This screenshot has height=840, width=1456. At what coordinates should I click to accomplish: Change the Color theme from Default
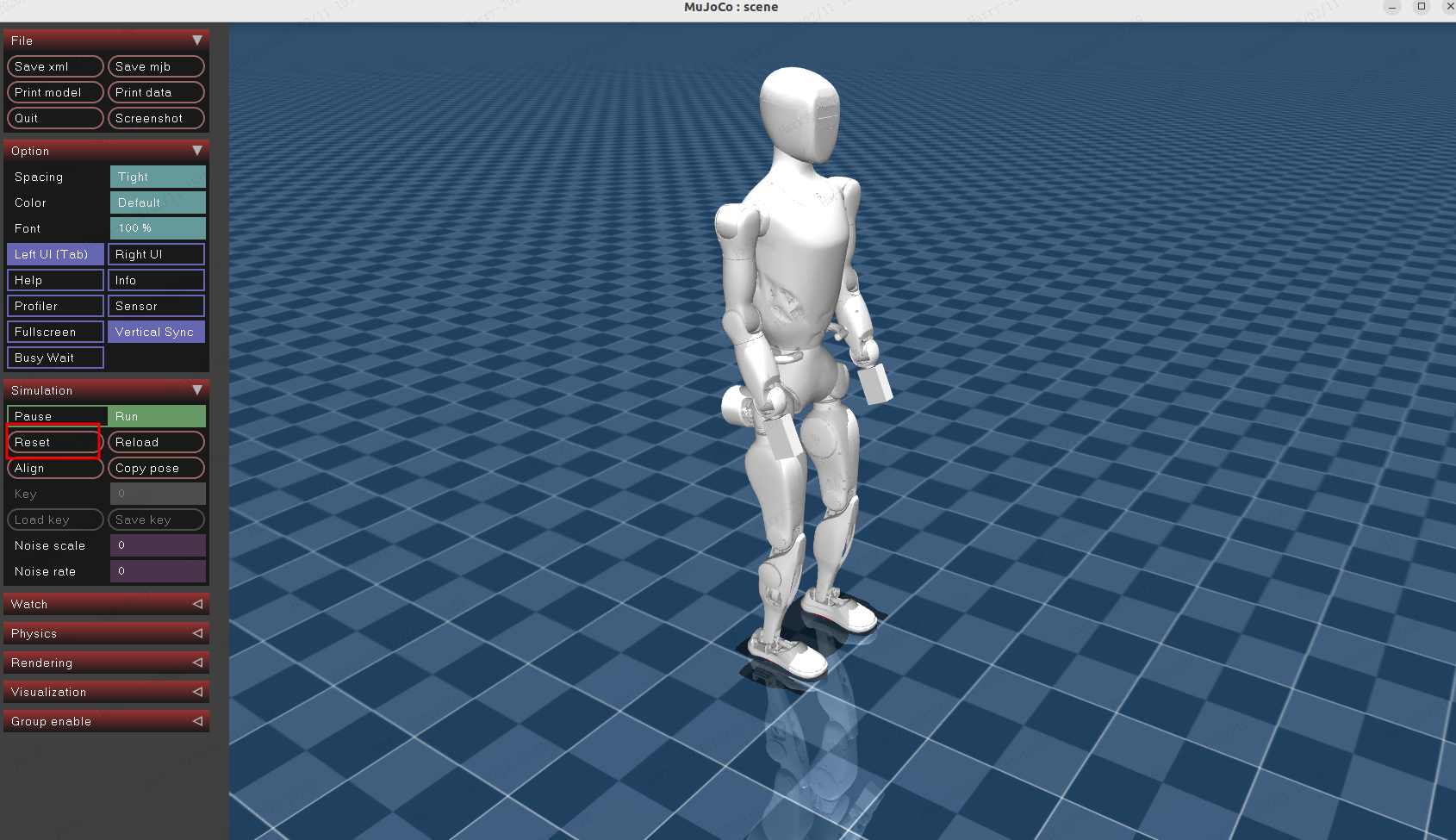[x=158, y=202]
